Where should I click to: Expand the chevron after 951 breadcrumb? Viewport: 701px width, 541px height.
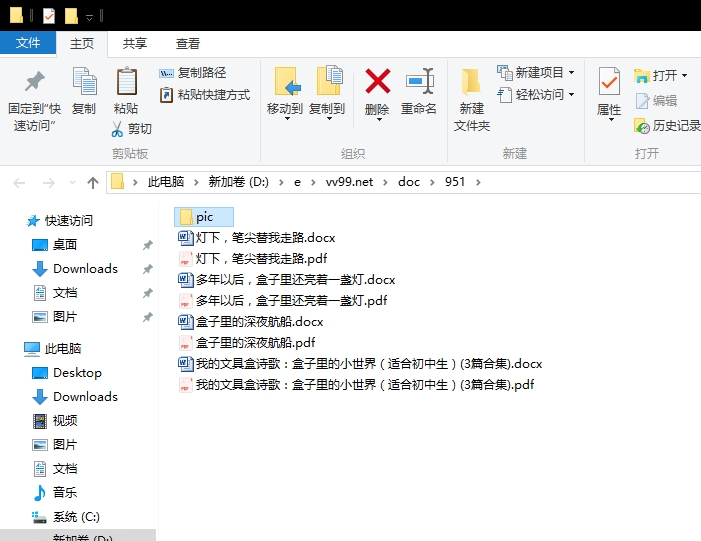click(478, 182)
